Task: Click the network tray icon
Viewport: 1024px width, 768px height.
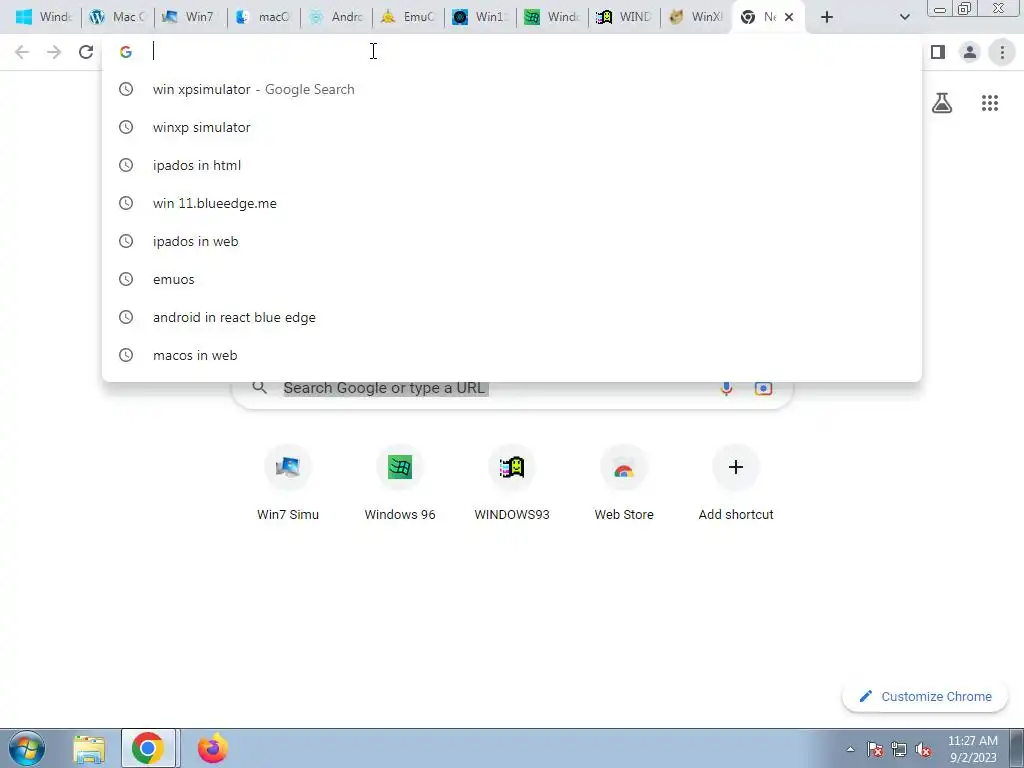Action: (899, 750)
